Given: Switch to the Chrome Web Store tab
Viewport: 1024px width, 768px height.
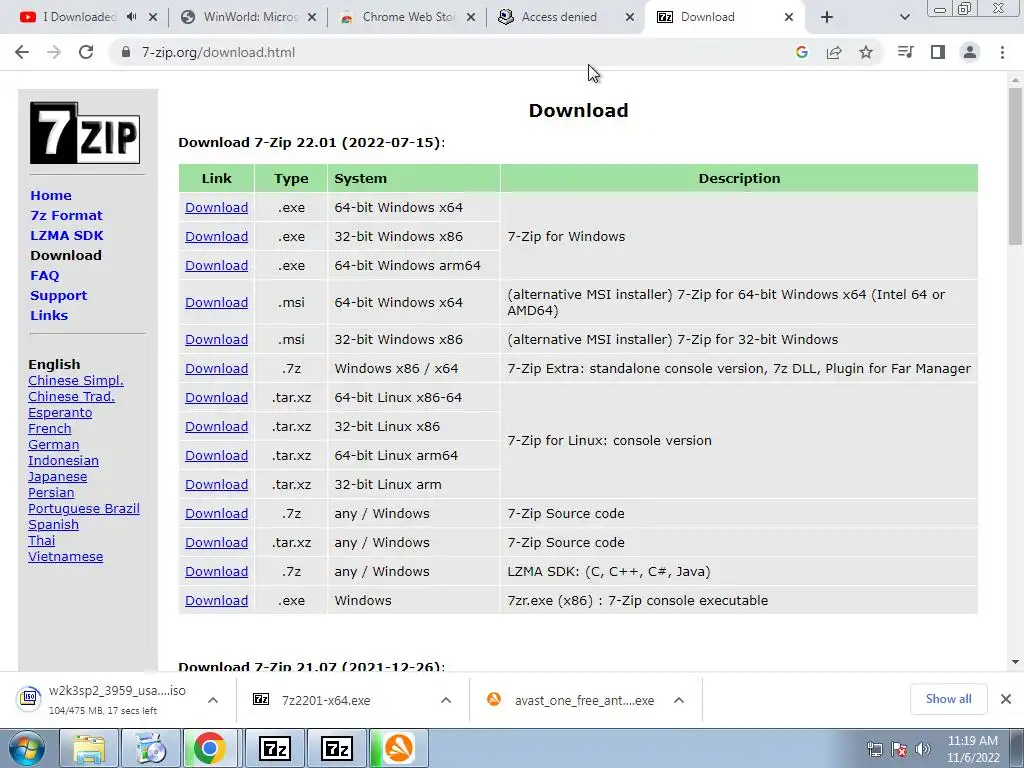Looking at the screenshot, I should (402, 17).
